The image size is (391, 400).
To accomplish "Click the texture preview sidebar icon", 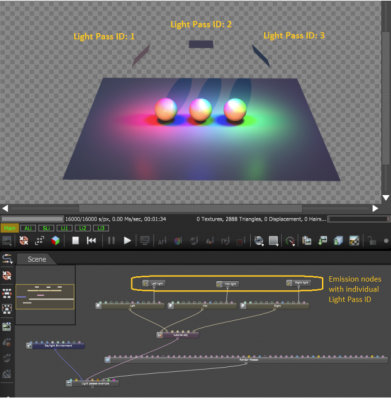I will 7,374.
